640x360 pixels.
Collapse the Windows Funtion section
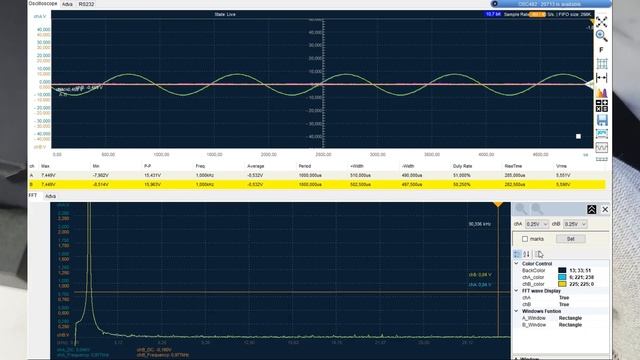(516, 311)
